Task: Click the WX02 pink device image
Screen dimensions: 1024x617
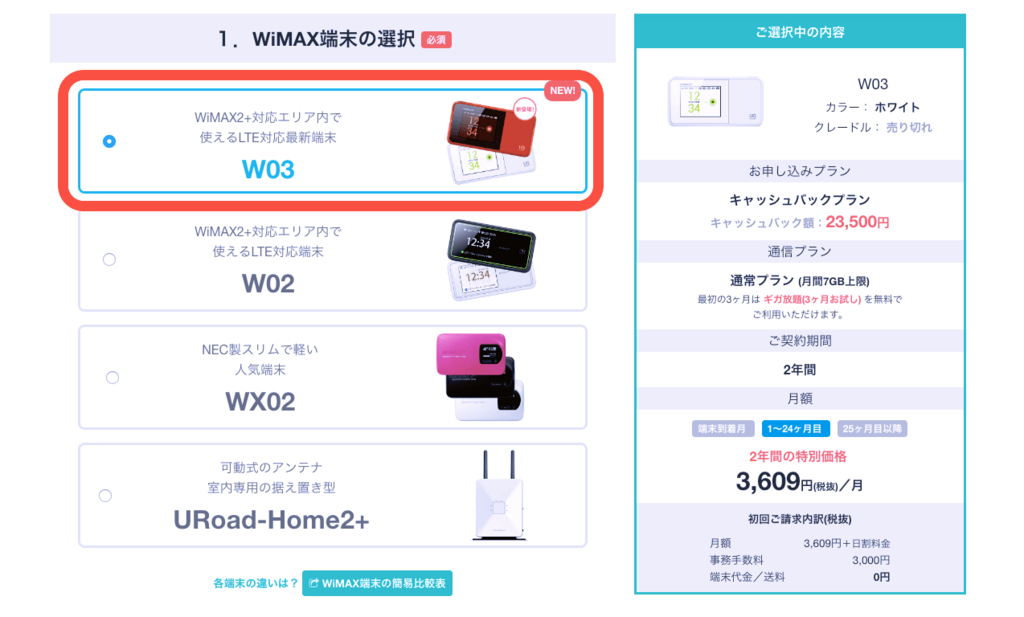Action: point(480,377)
